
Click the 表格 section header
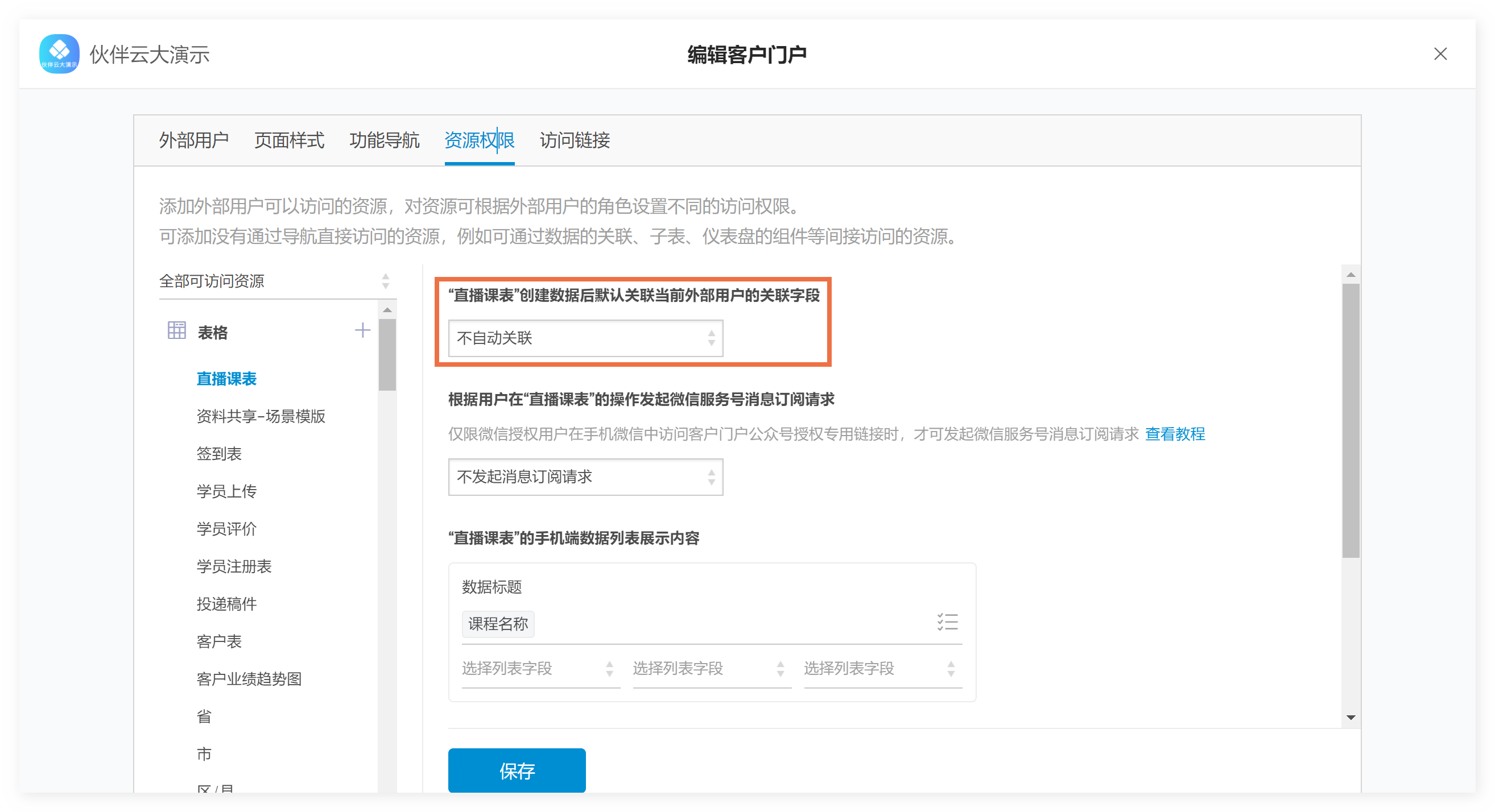point(212,333)
